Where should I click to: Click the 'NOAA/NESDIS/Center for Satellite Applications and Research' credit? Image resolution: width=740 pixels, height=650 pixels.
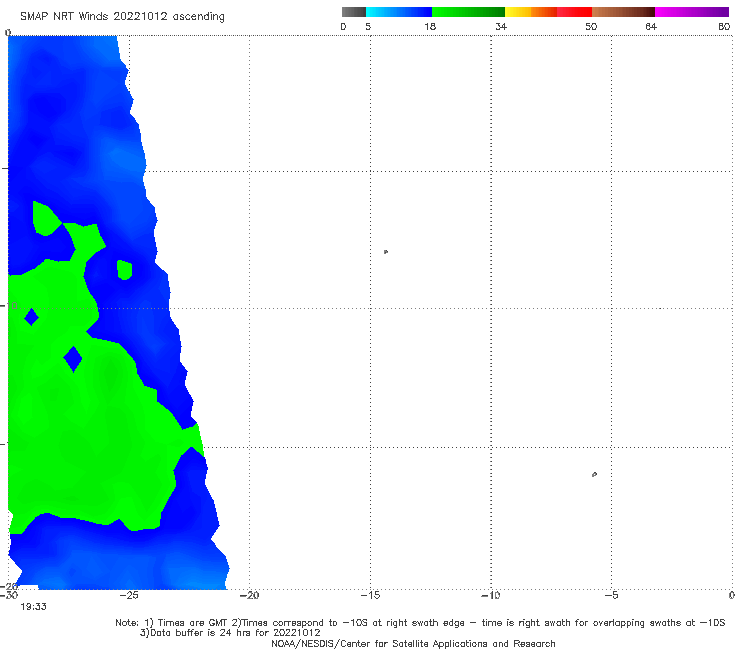(413, 643)
